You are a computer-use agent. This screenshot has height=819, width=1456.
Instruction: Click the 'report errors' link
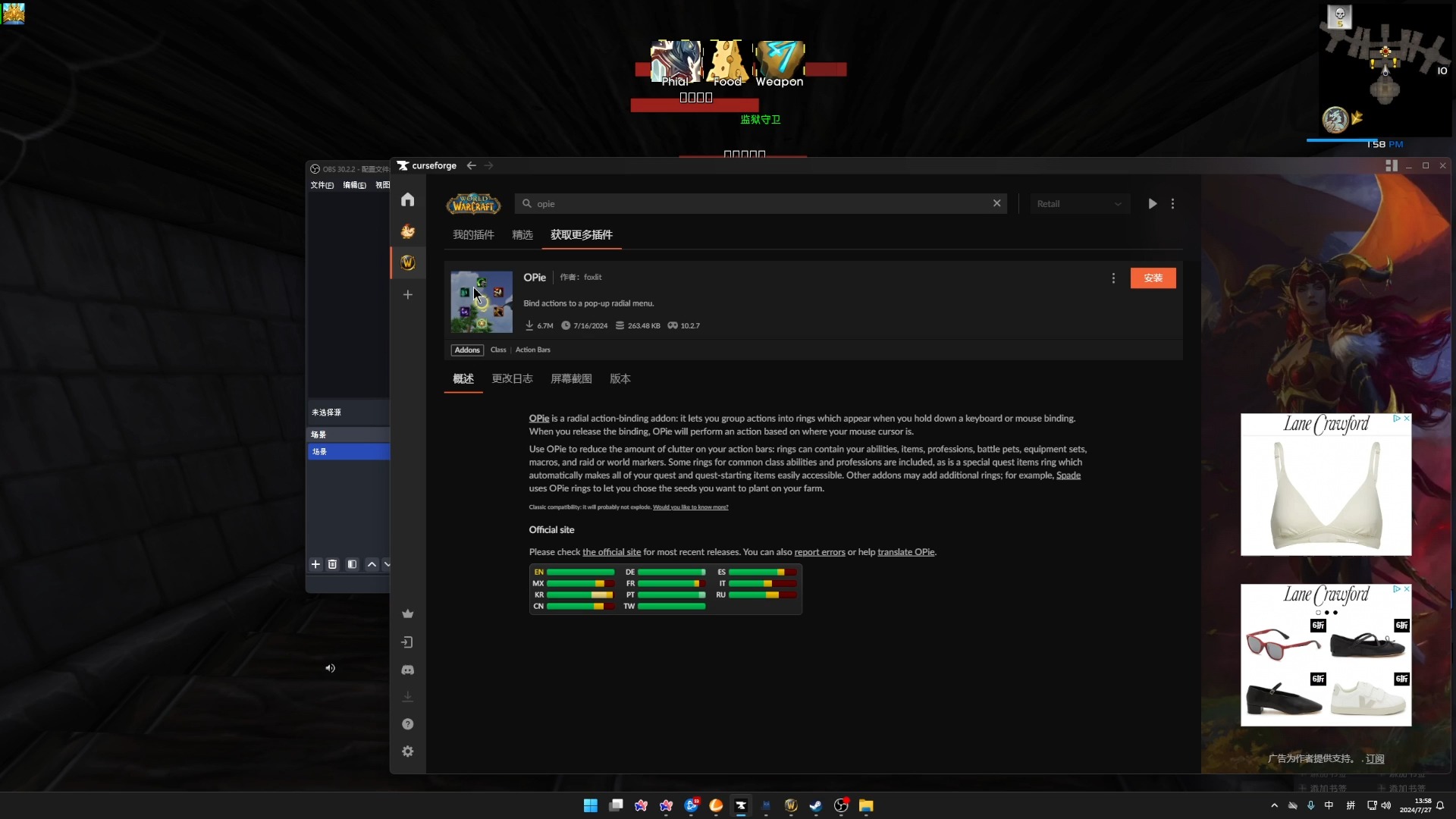[x=820, y=552]
